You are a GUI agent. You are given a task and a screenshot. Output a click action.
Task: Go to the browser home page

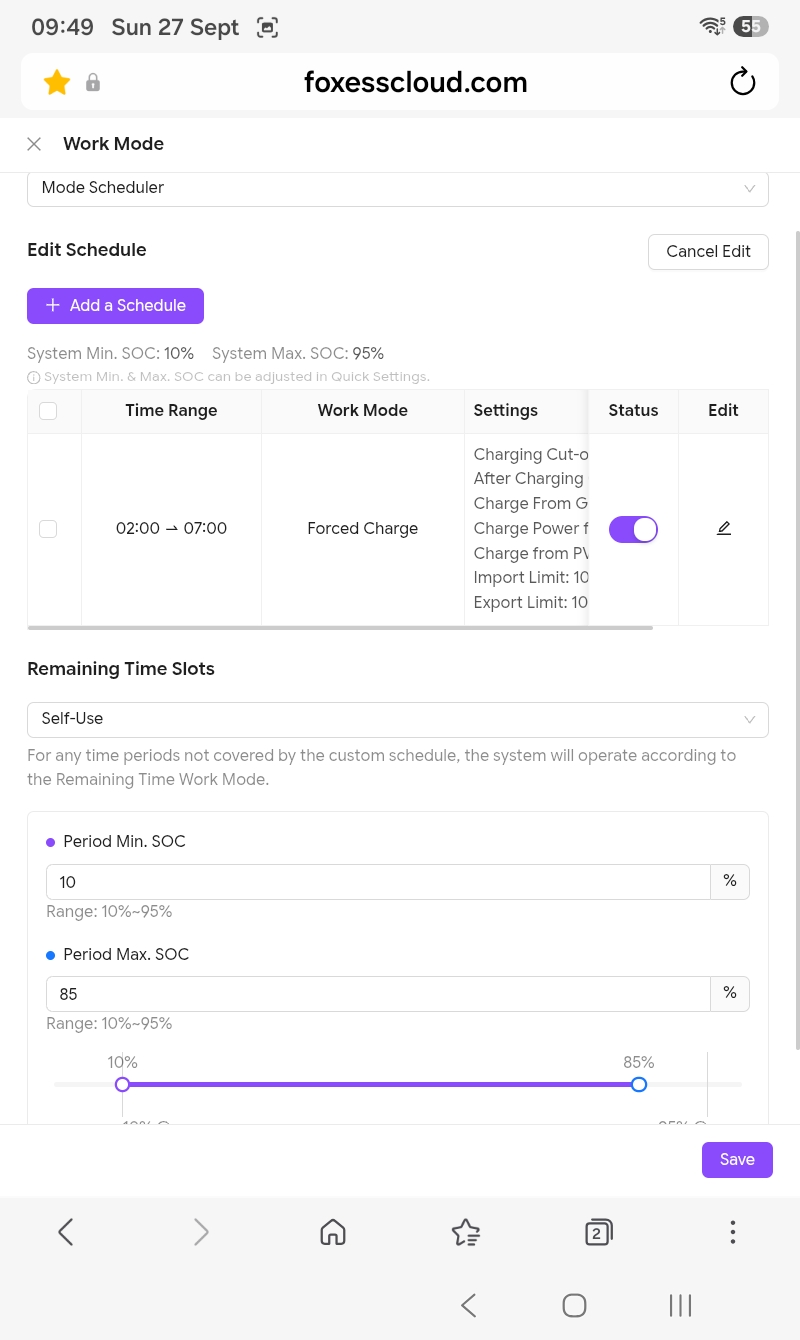pos(333,1232)
